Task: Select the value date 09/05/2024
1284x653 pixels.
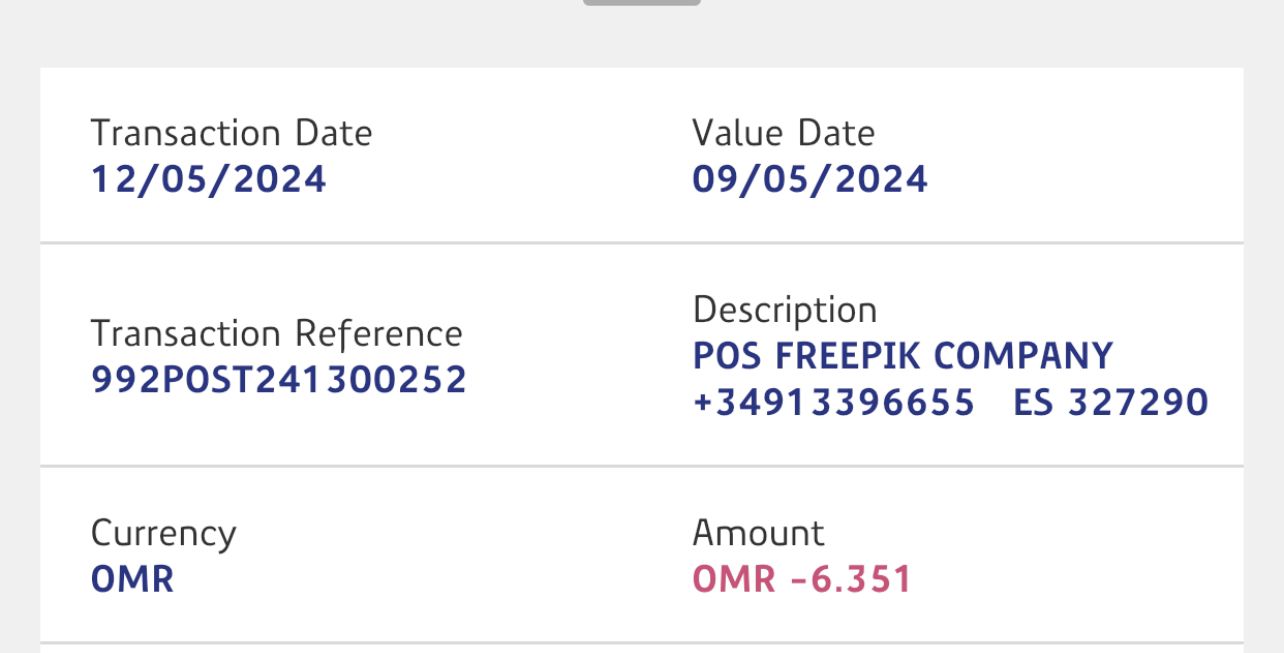Action: pyautogui.click(x=809, y=180)
